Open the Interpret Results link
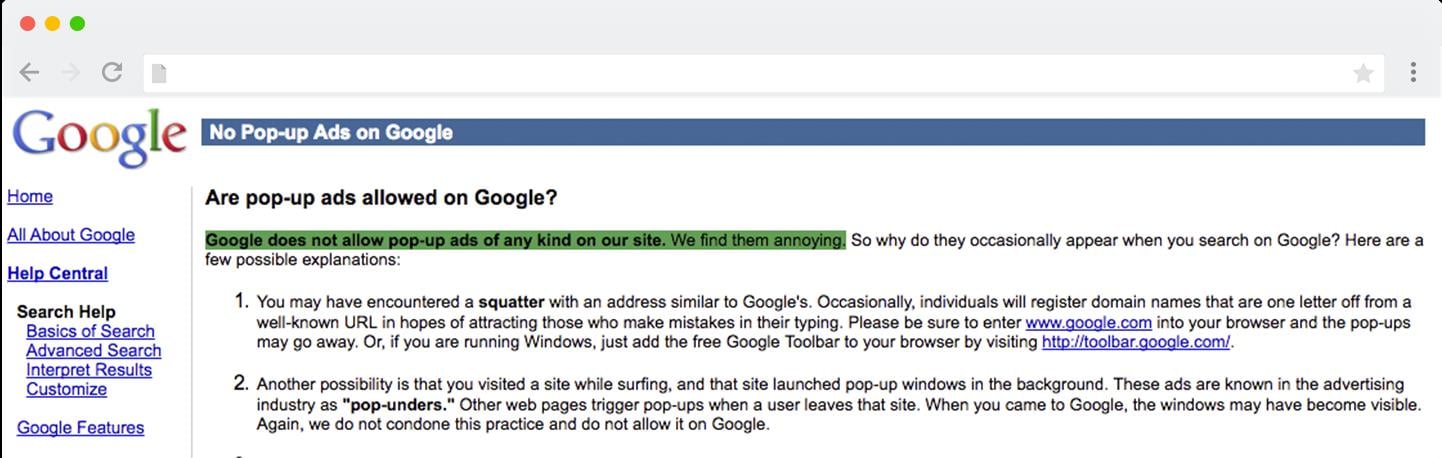This screenshot has height=458, width=1442. (89, 370)
